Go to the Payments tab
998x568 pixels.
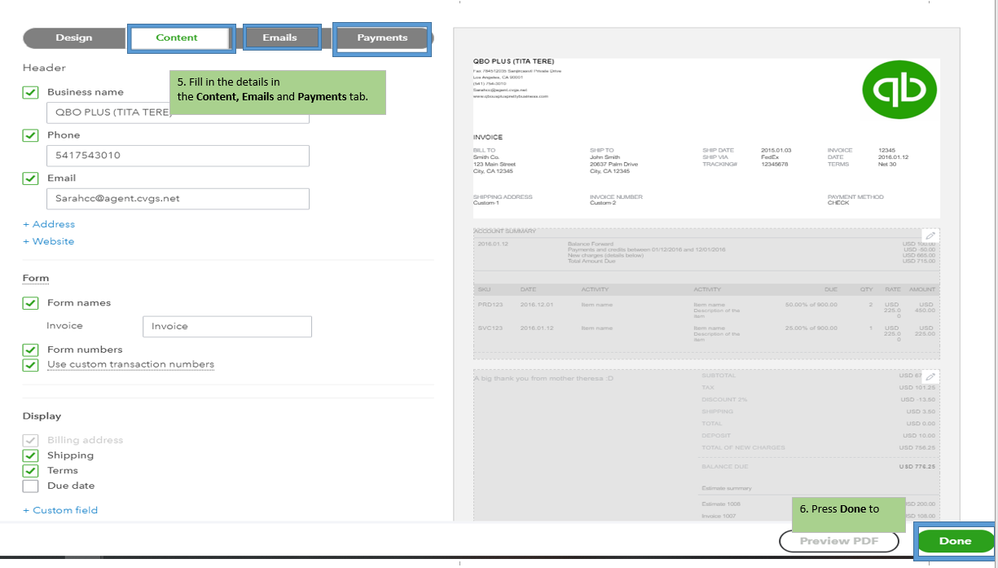[x=382, y=38]
